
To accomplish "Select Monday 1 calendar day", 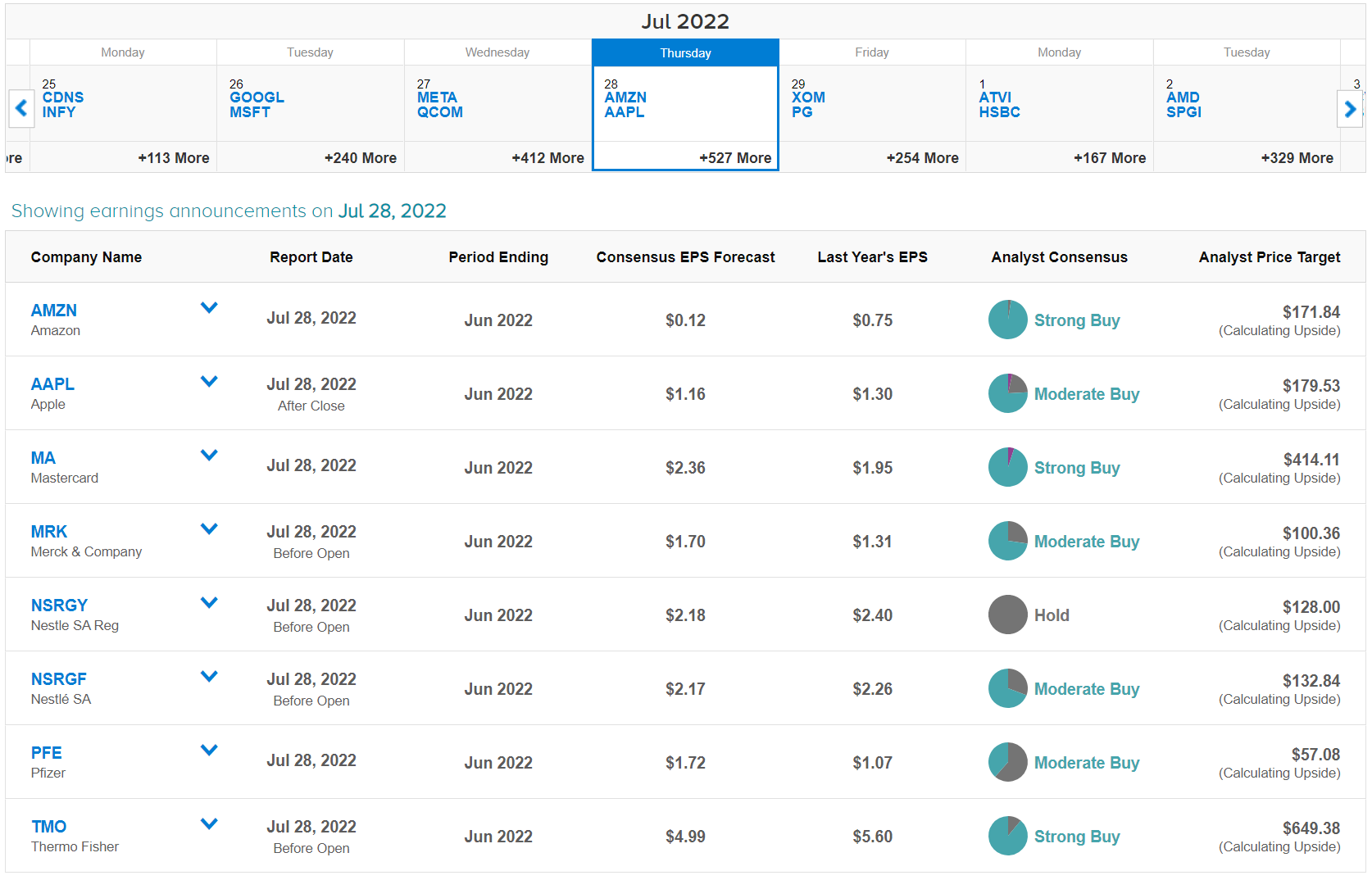I will (1060, 105).
